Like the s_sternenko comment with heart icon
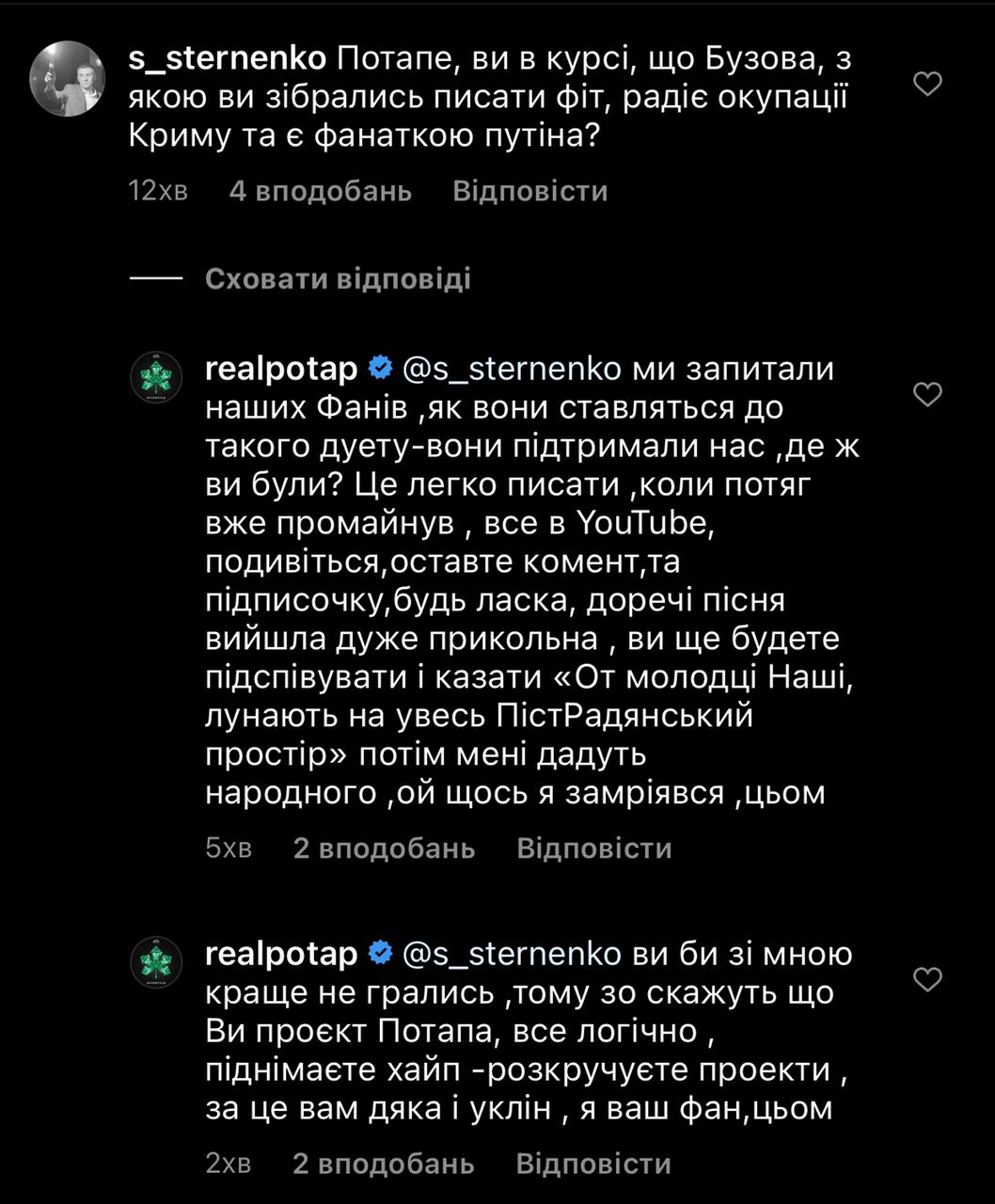995x1204 pixels. click(x=928, y=85)
